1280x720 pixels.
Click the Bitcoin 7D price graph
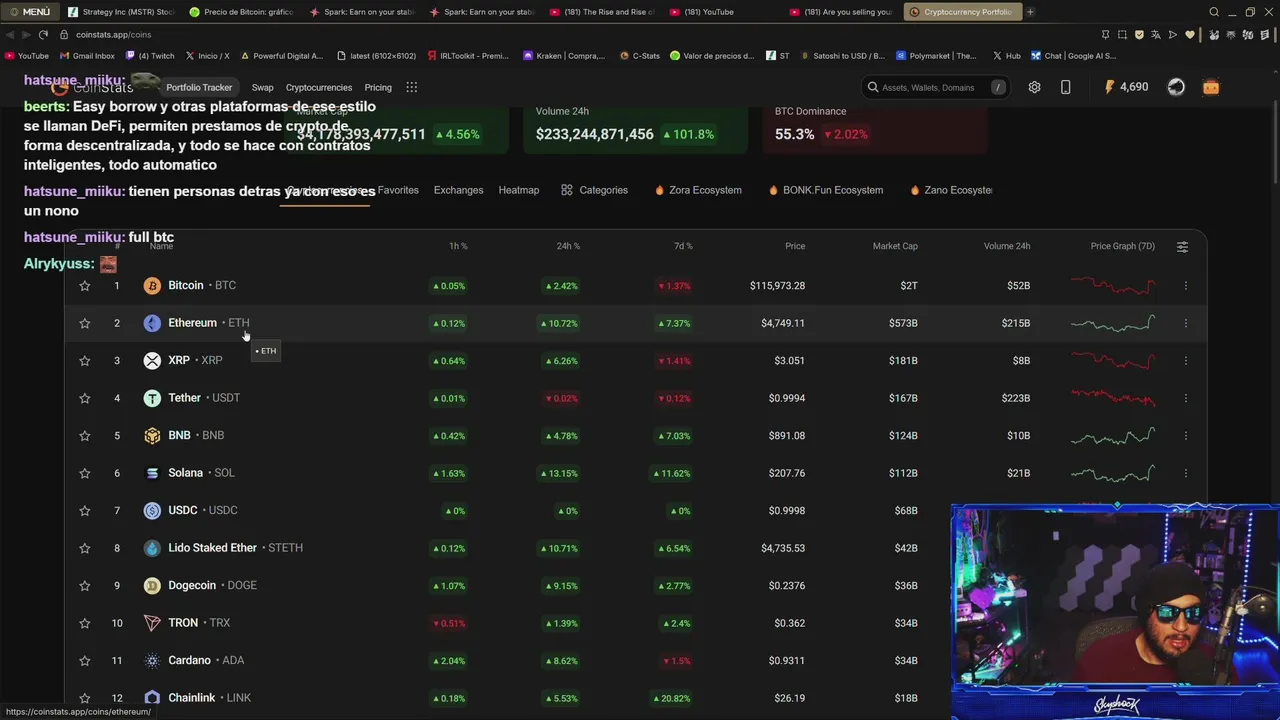click(x=1113, y=286)
